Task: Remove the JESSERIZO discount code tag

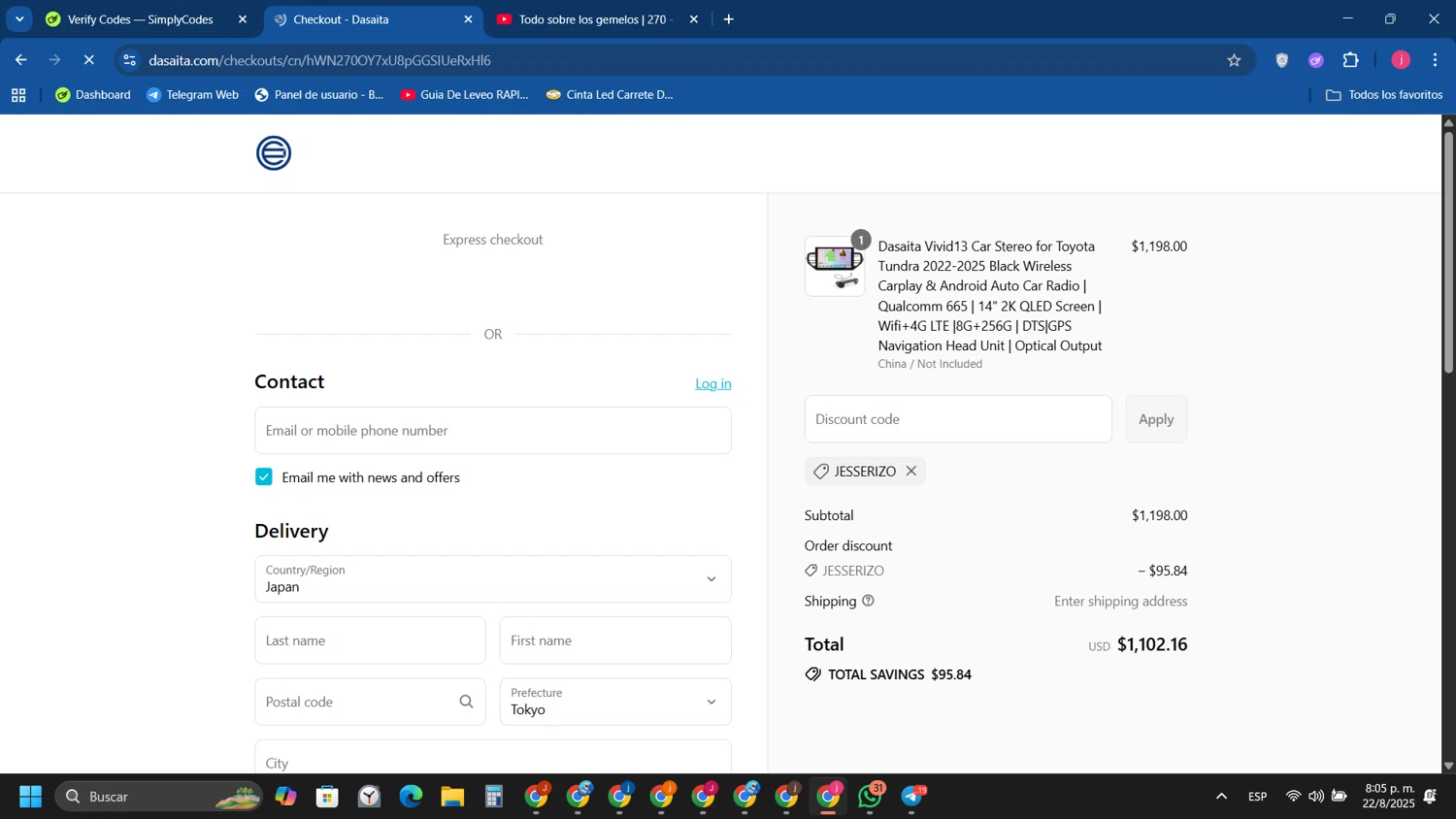Action: point(910,472)
